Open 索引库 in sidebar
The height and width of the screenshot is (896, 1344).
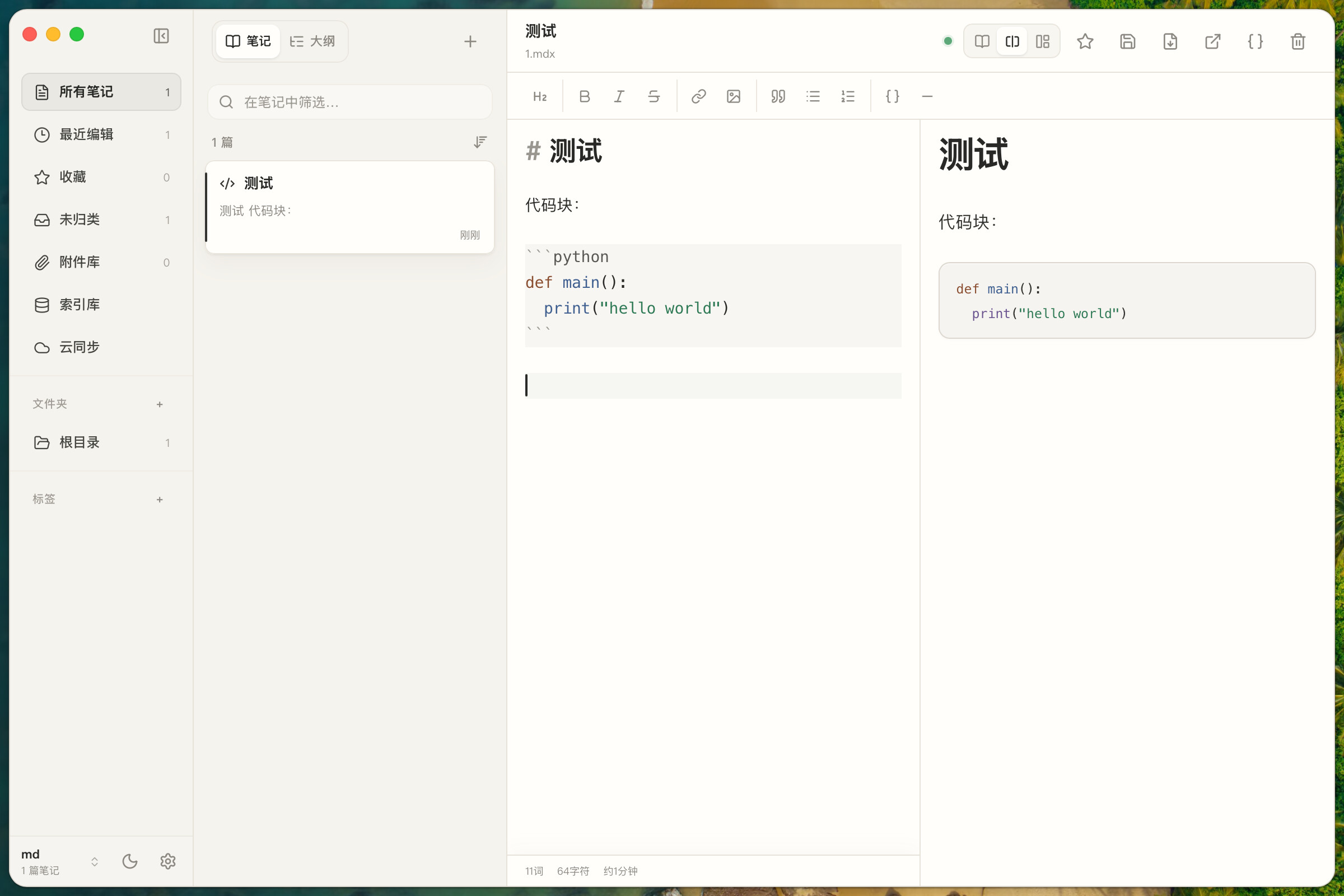point(101,305)
